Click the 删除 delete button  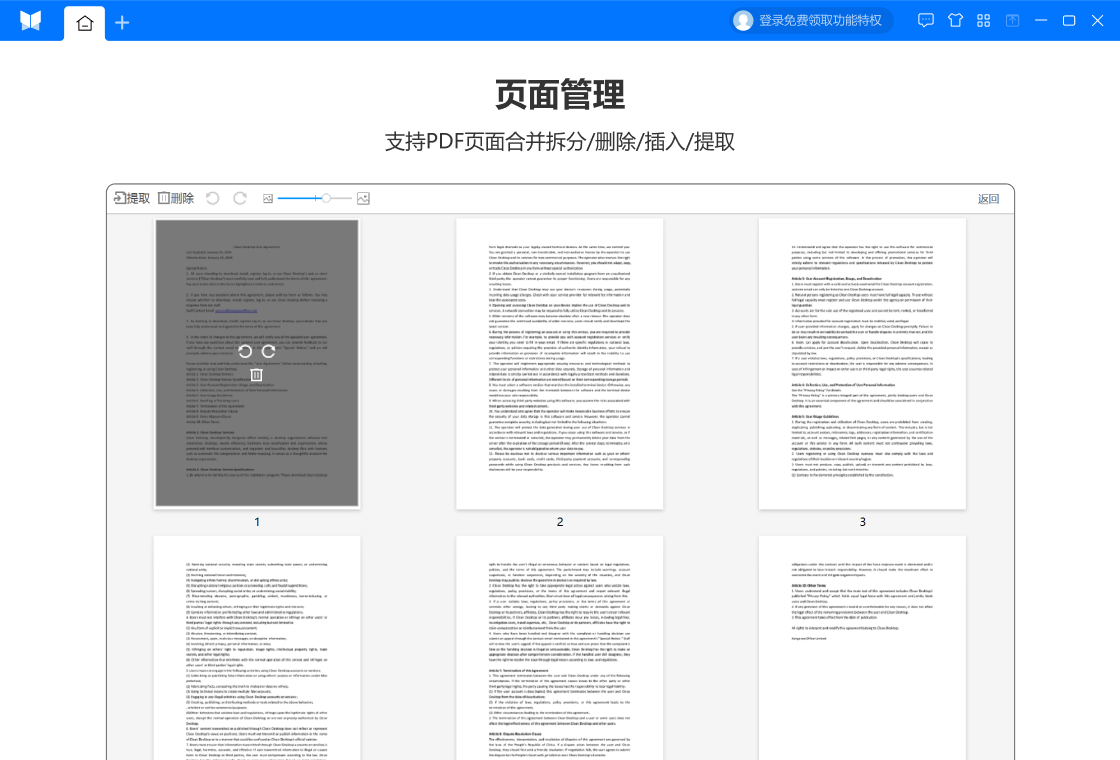coord(176,198)
